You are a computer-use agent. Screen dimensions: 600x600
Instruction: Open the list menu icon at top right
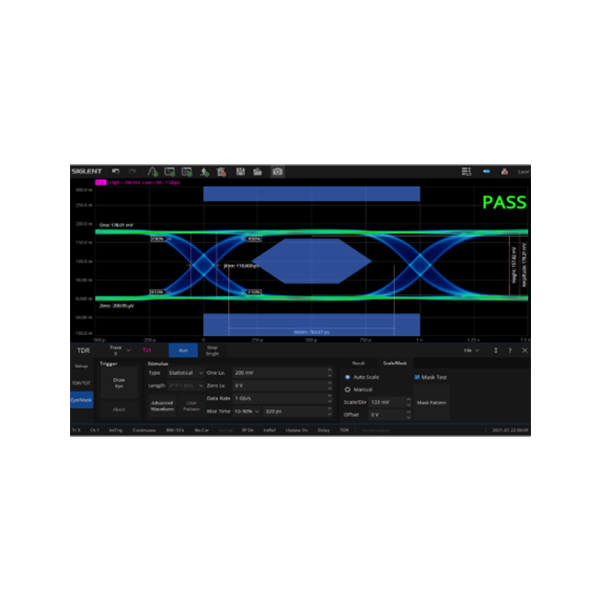coord(467,171)
